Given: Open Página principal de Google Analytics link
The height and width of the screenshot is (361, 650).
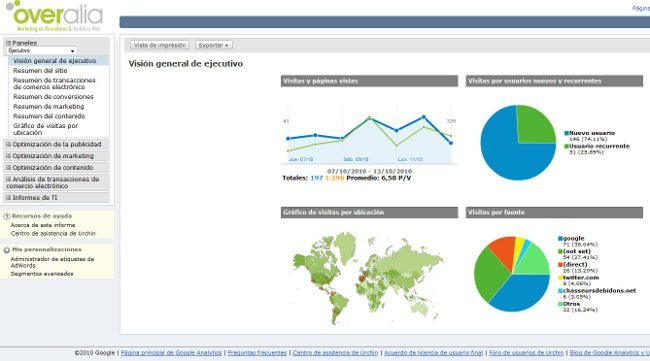Looking at the screenshot, I should click(171, 353).
